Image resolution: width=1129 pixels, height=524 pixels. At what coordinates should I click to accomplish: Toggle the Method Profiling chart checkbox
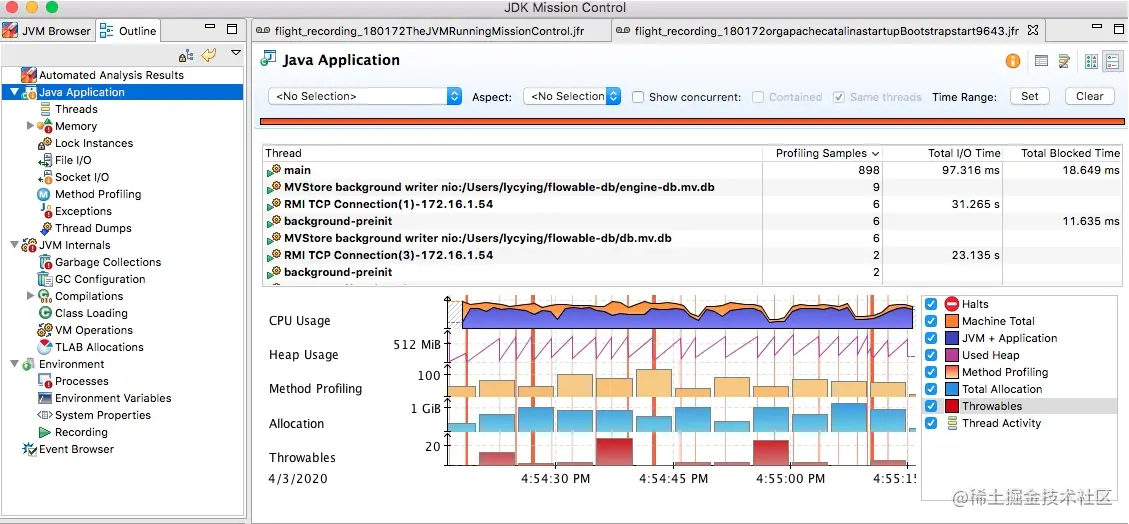[931, 372]
